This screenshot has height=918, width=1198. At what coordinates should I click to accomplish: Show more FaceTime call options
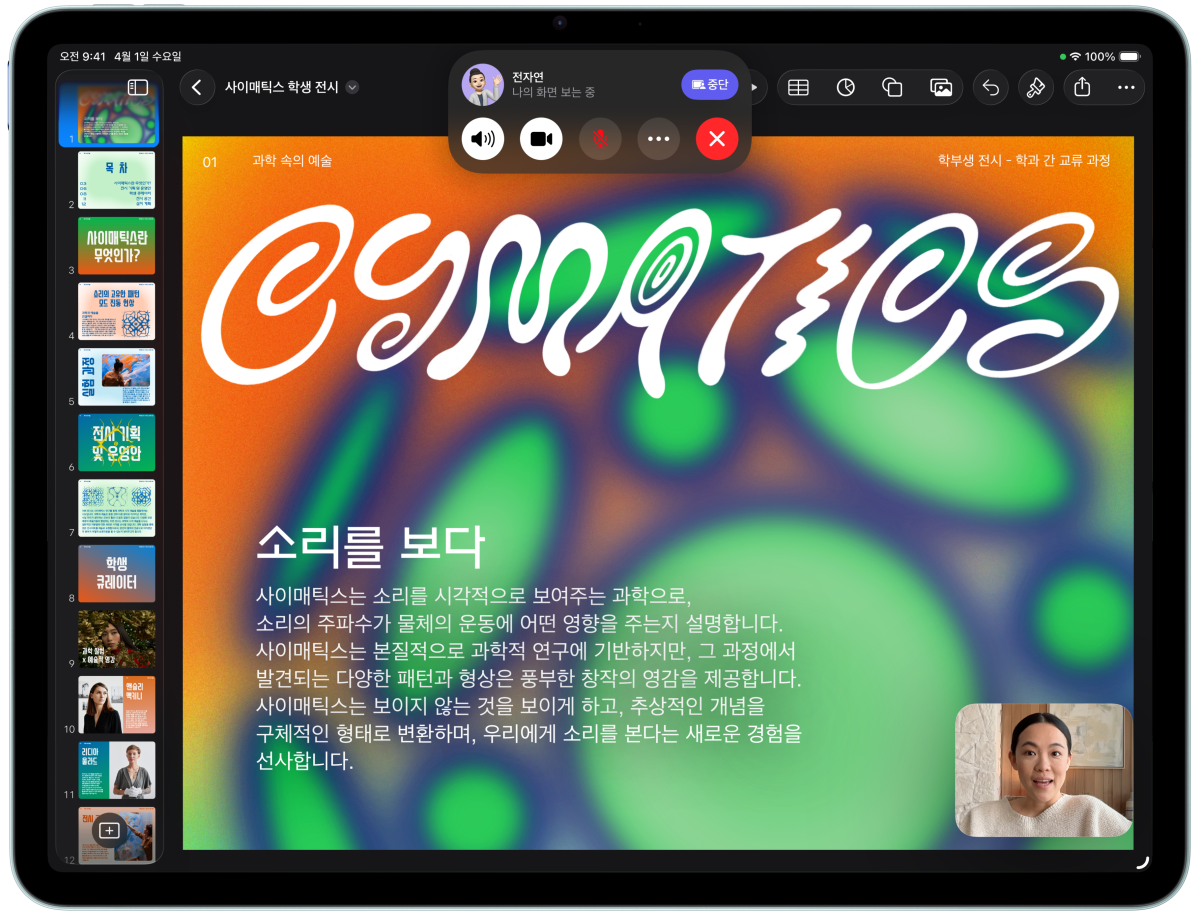[x=658, y=139]
